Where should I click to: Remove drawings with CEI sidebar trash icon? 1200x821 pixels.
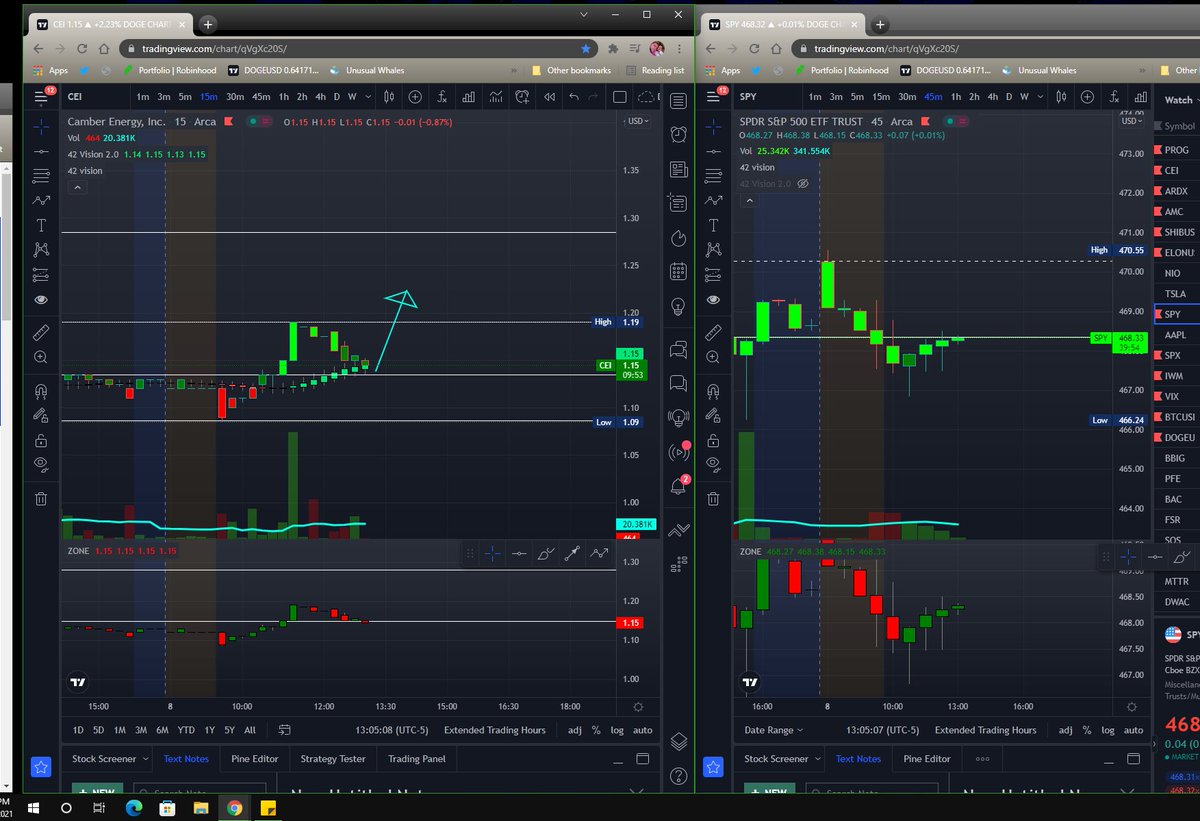(41, 498)
